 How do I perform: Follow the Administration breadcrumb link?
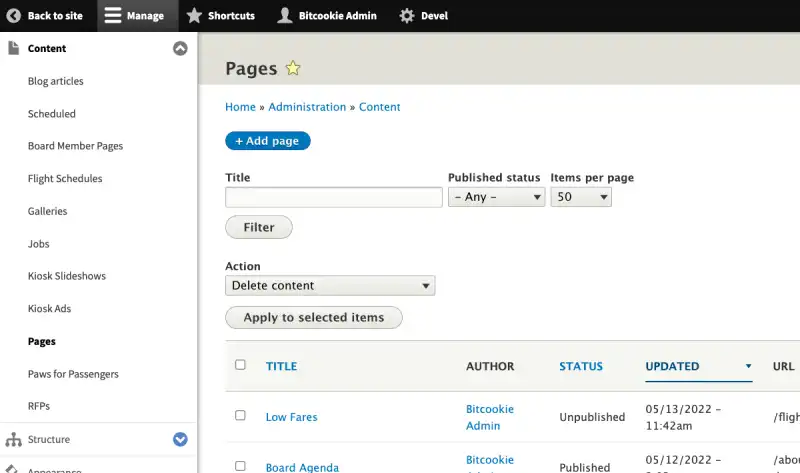tap(307, 107)
